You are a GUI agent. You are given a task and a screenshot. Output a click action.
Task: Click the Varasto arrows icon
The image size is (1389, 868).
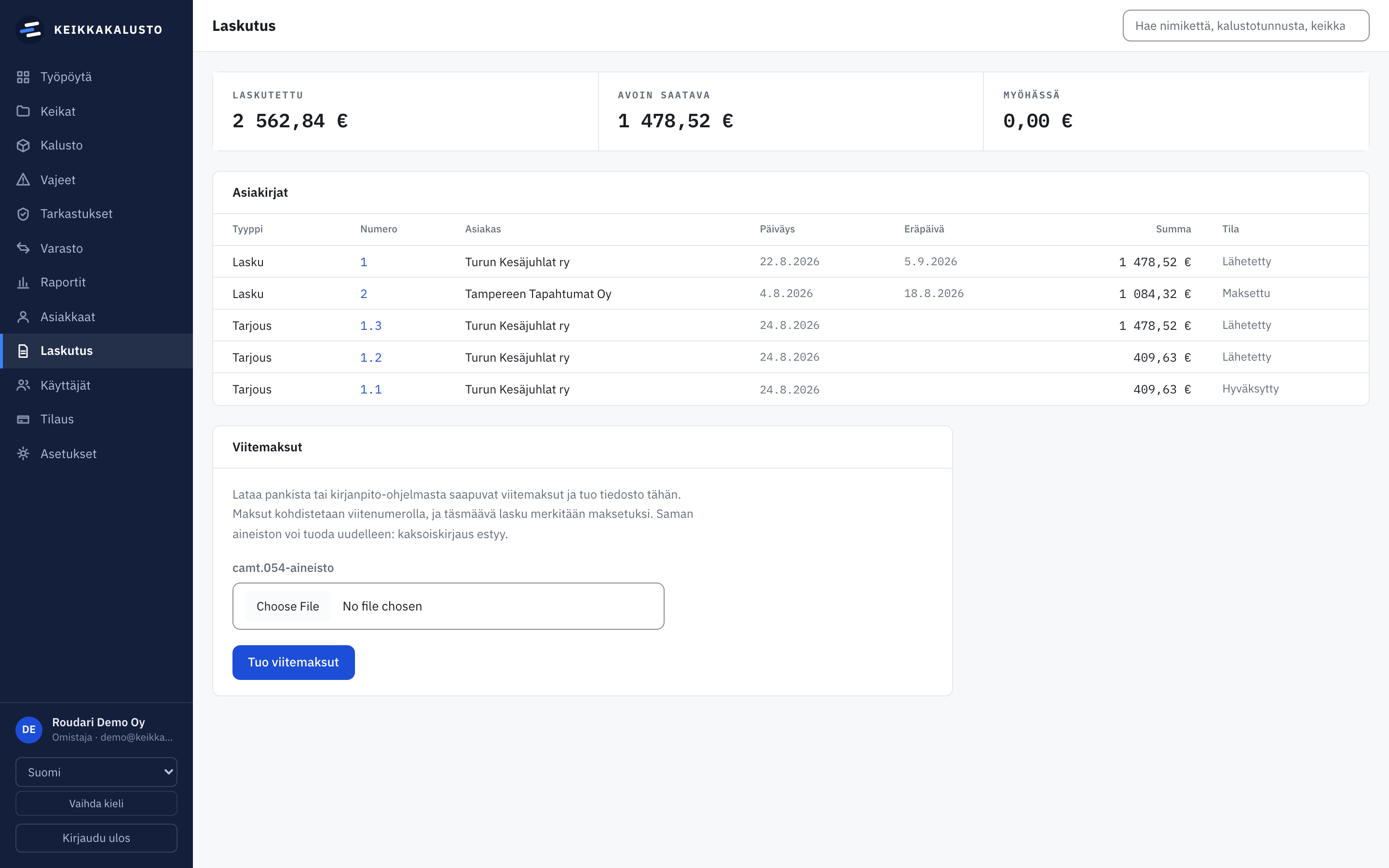[23, 248]
